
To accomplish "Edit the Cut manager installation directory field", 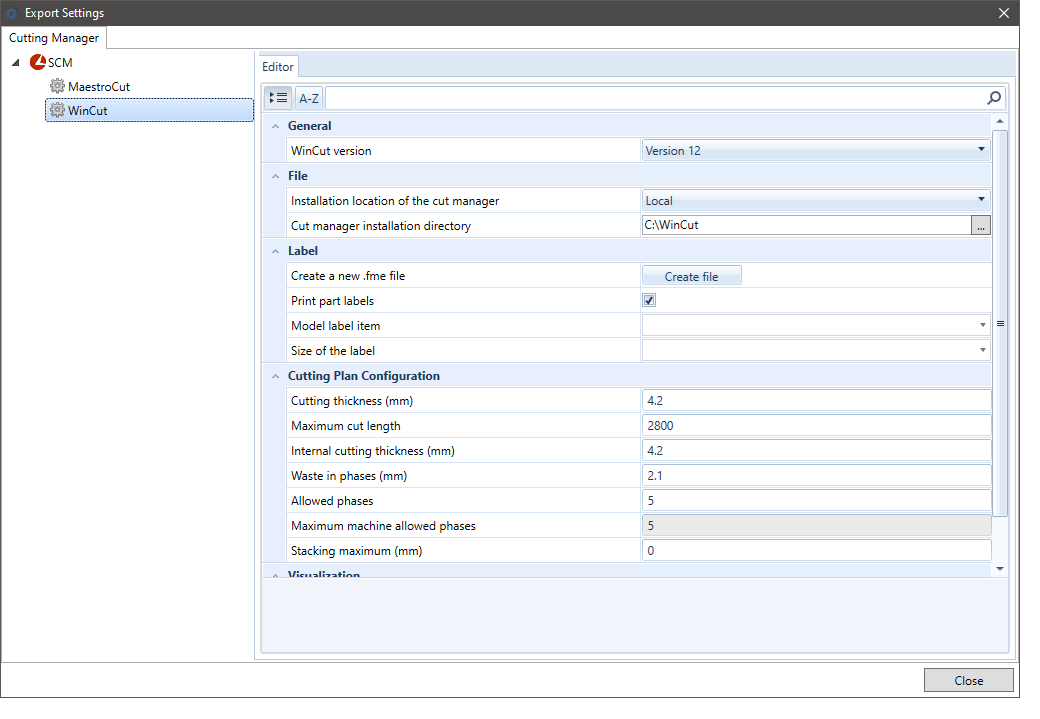I will (x=807, y=225).
